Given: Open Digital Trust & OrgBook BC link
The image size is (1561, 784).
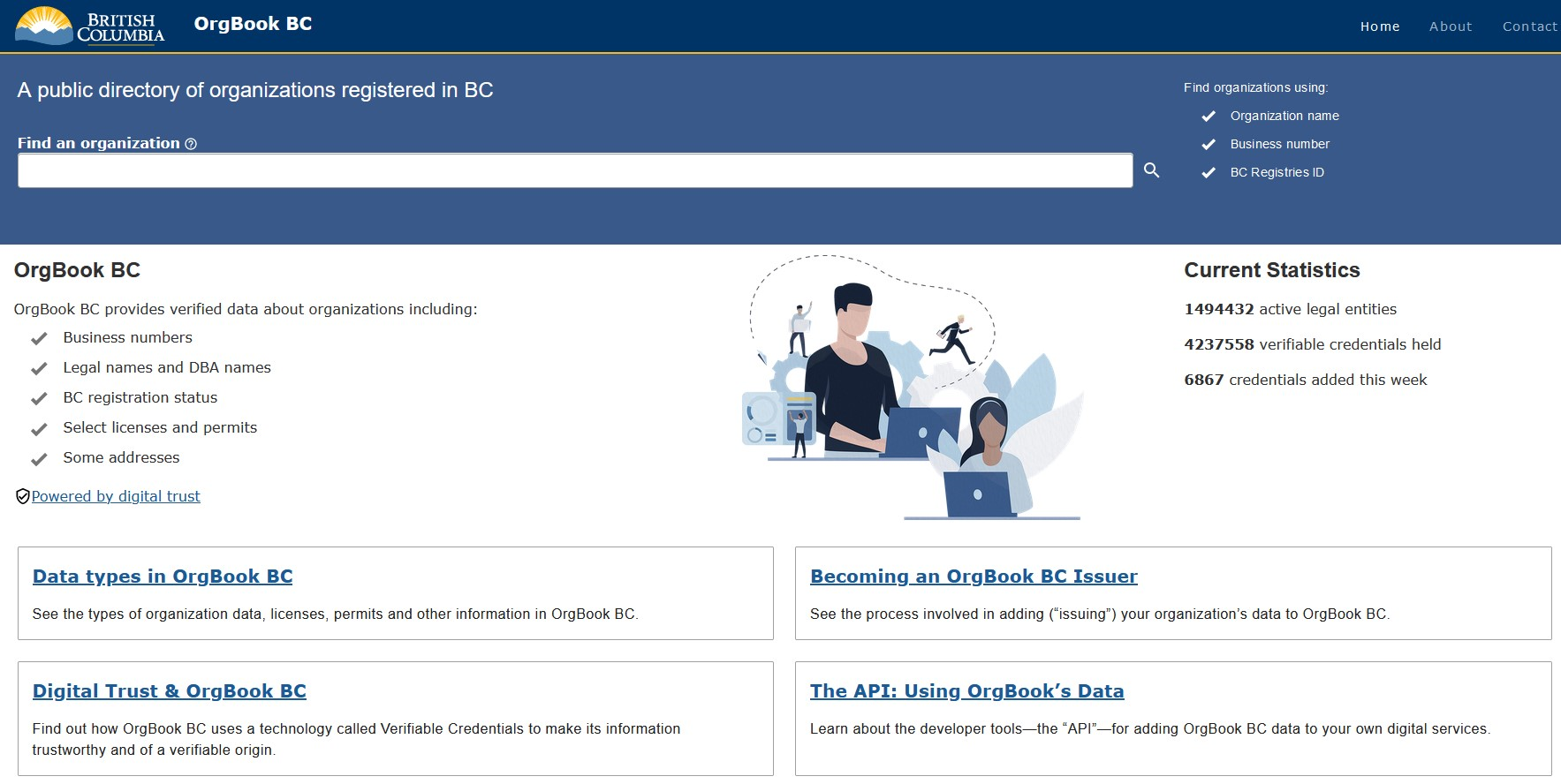Looking at the screenshot, I should point(170,691).
